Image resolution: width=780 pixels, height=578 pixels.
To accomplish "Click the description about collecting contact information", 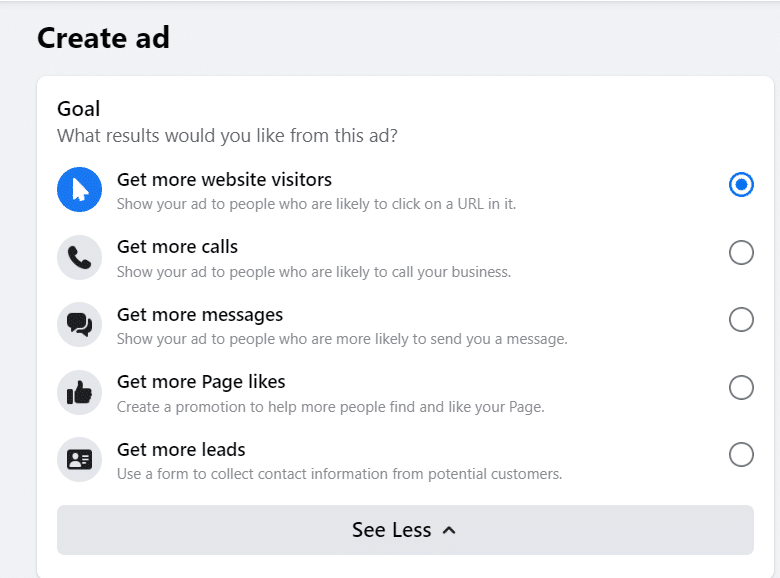I will point(339,473).
